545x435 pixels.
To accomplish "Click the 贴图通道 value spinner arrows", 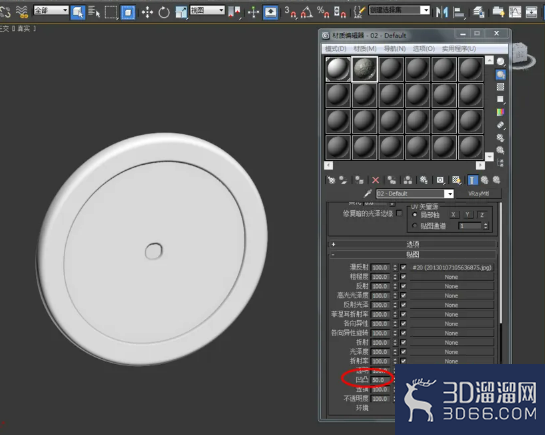I will (486, 226).
